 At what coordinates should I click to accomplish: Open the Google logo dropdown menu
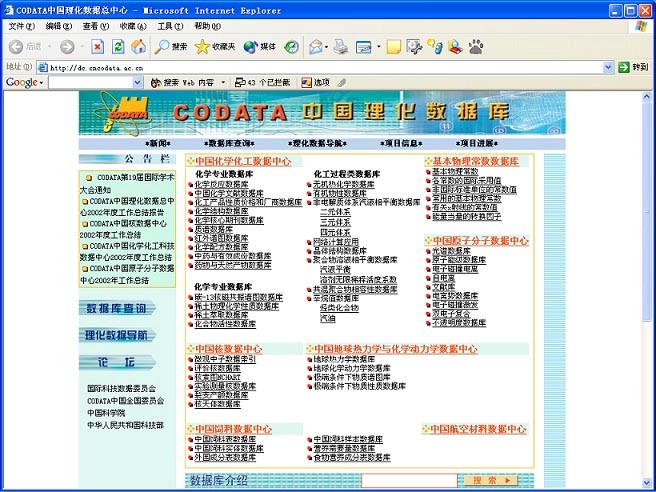click(24, 82)
